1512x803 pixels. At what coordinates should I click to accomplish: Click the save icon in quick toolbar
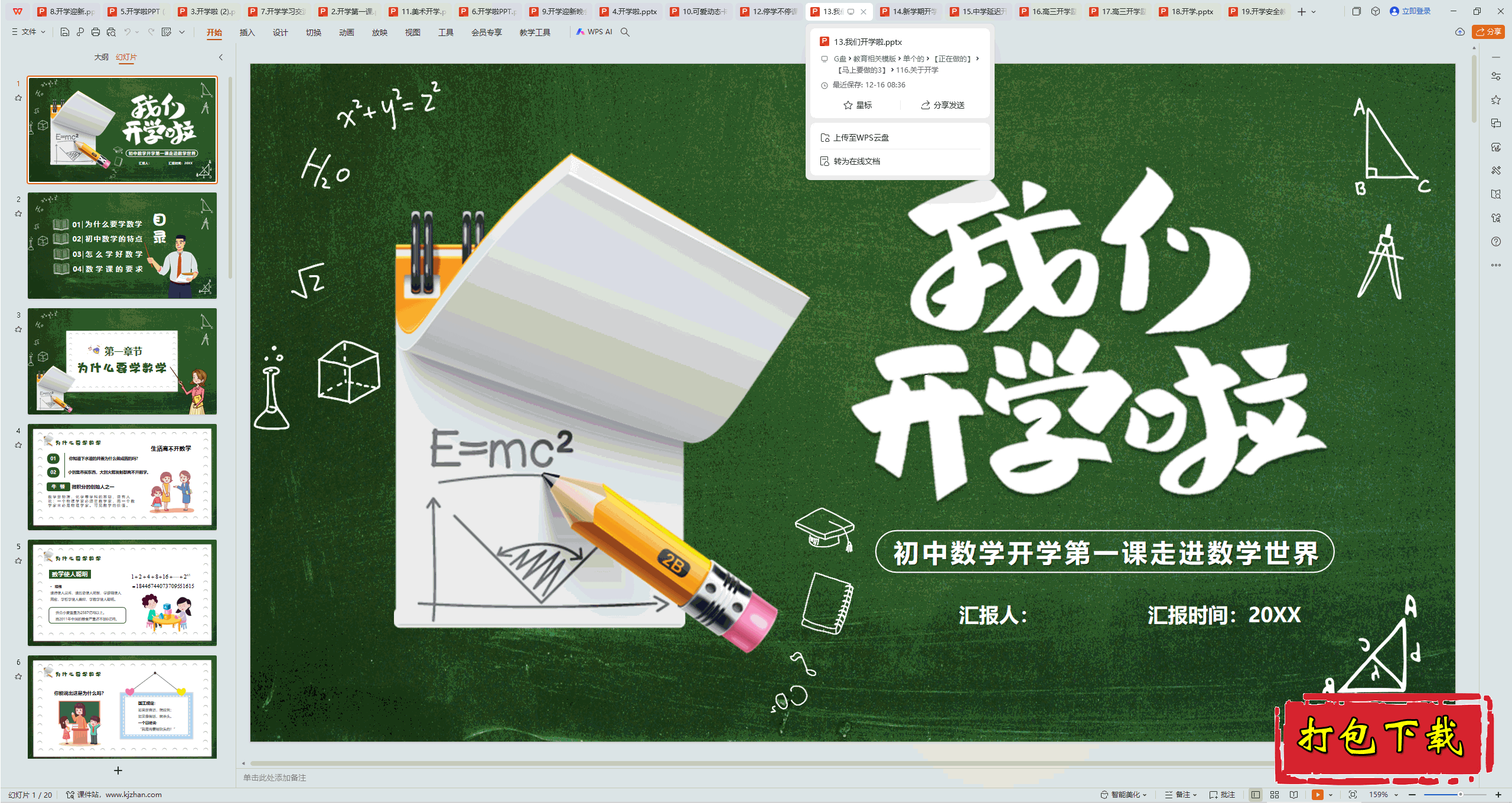pyautogui.click(x=65, y=32)
